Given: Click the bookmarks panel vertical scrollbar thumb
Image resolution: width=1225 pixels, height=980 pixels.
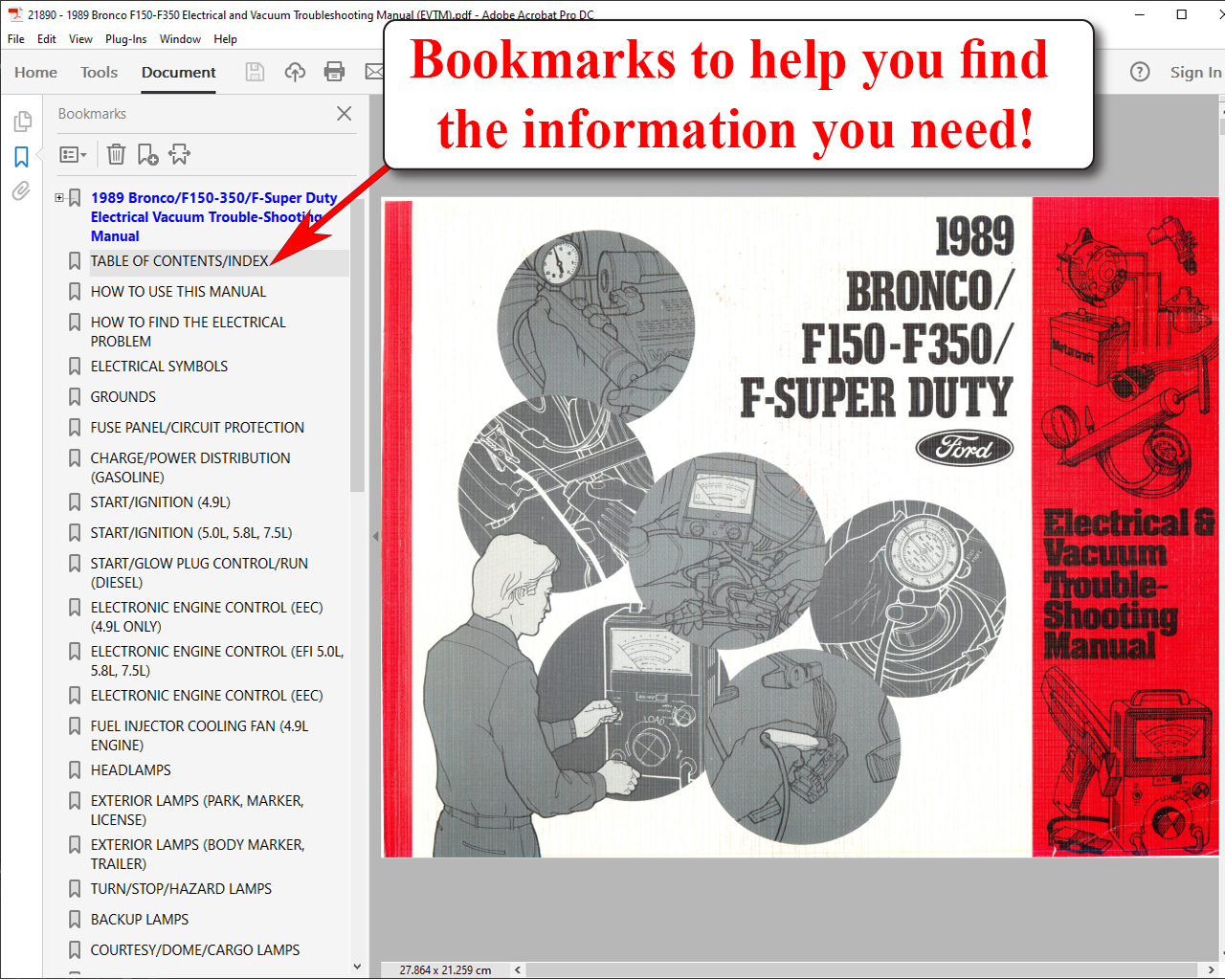Looking at the screenshot, I should tap(358, 345).
